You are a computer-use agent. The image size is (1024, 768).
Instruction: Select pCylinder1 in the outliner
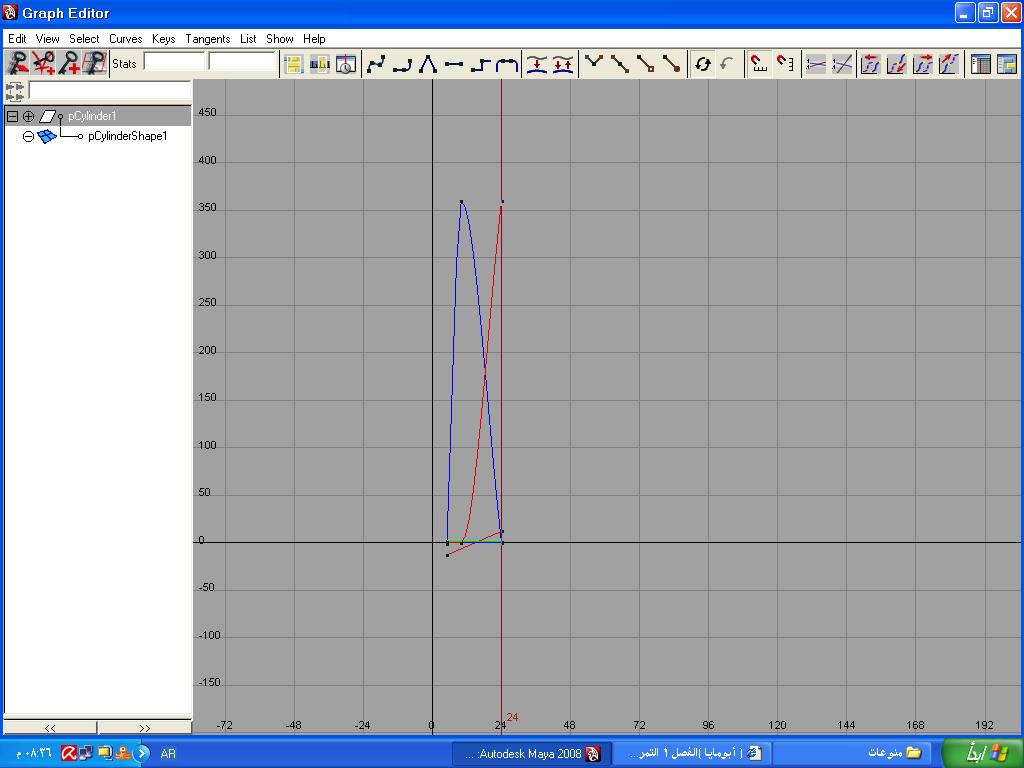92,116
